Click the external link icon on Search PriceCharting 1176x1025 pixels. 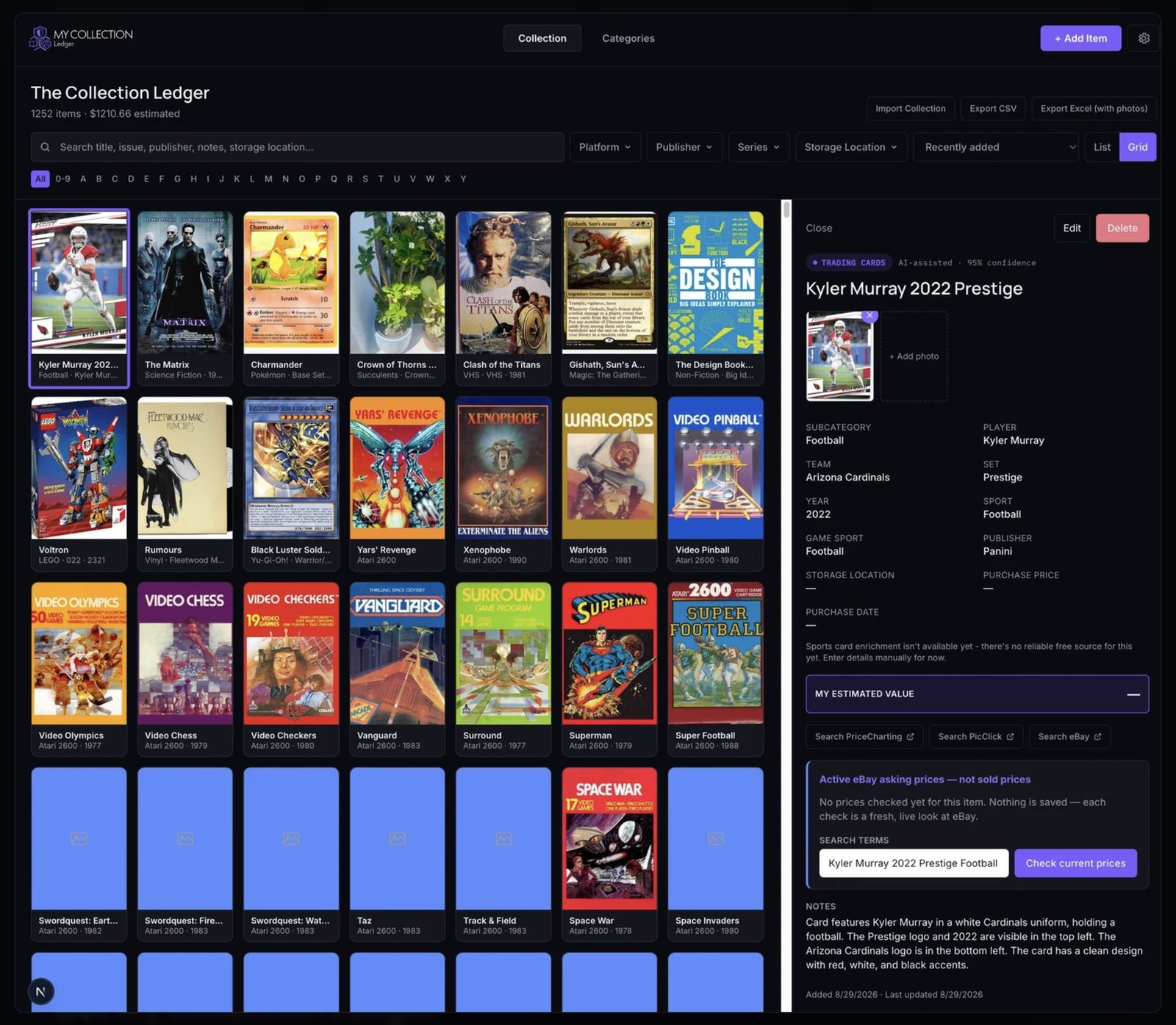[x=910, y=736]
